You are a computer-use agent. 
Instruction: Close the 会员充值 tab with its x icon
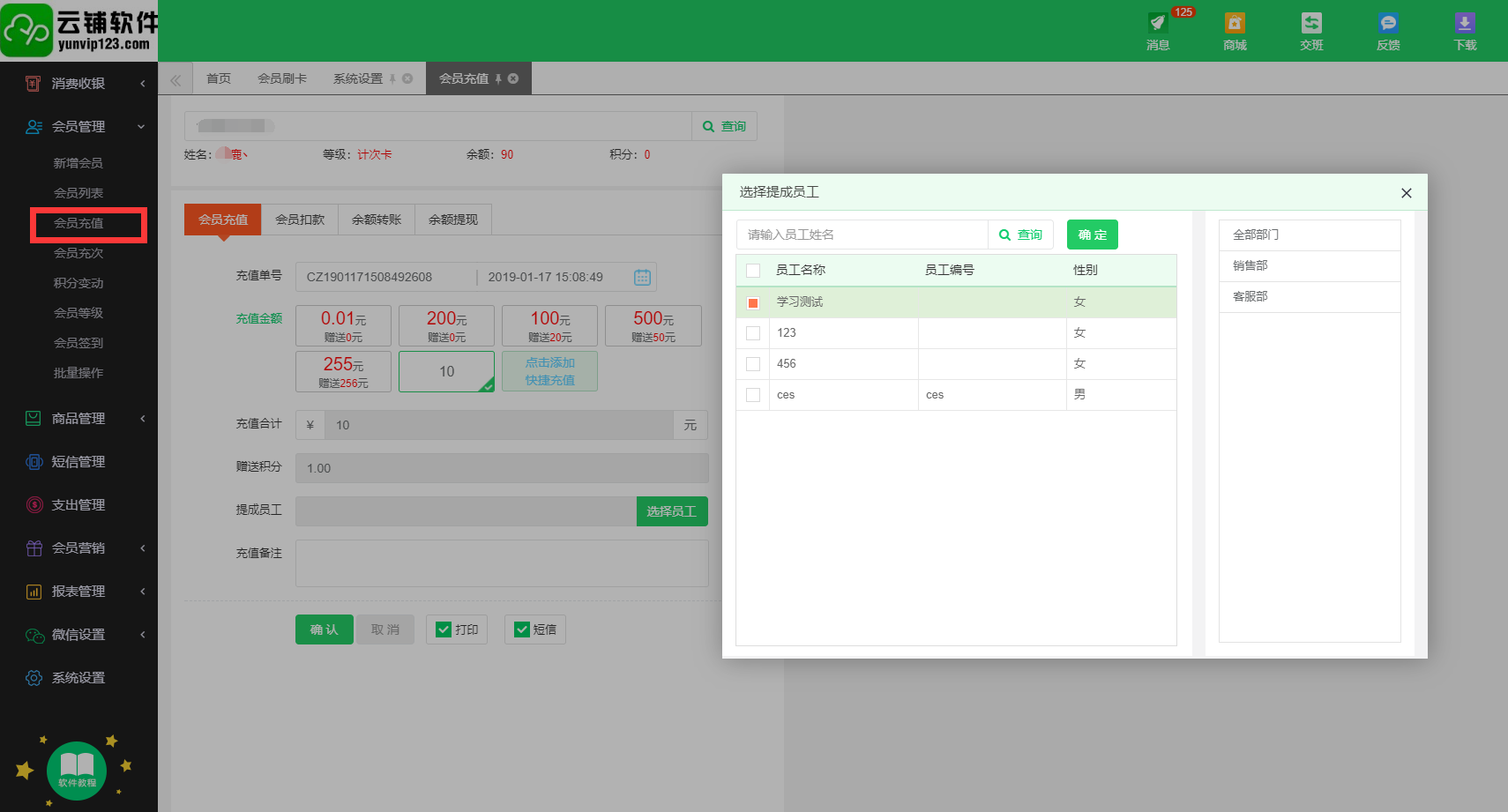click(x=513, y=78)
